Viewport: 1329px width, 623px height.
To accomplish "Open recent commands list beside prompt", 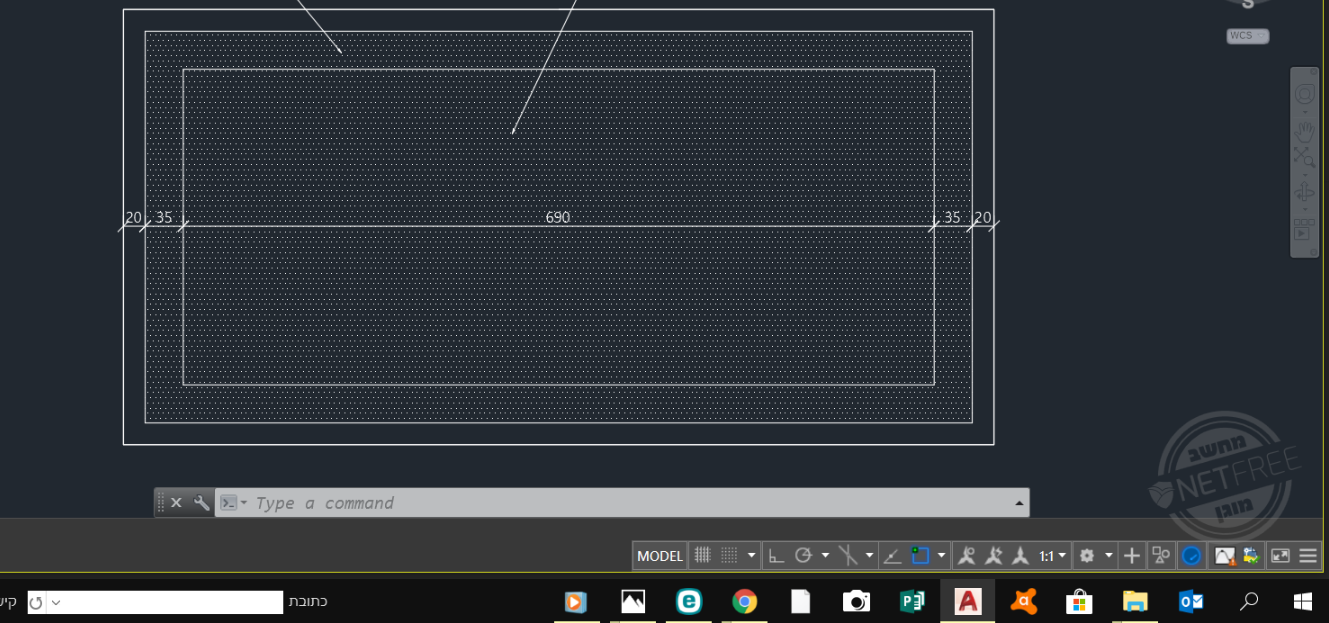I will [x=233, y=503].
